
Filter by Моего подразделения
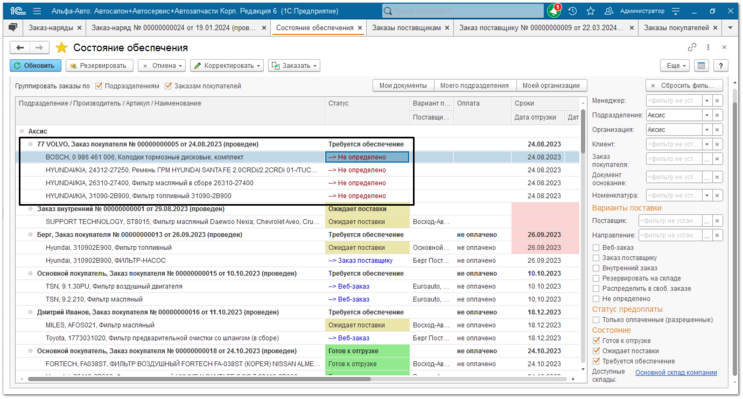(474, 85)
